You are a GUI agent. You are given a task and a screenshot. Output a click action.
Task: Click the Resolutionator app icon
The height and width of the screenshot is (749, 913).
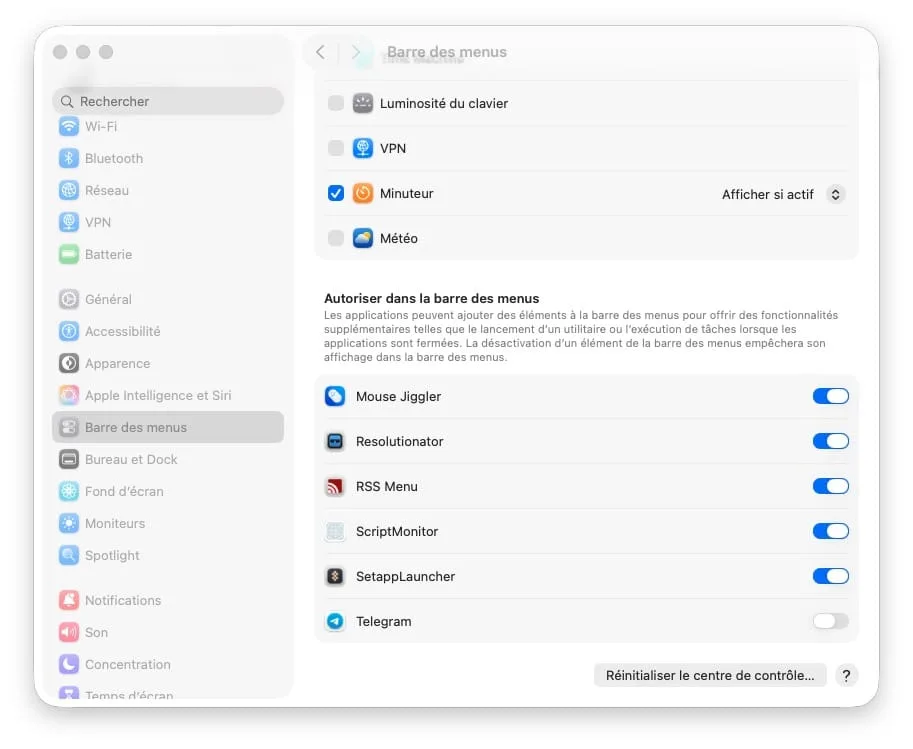coord(335,442)
